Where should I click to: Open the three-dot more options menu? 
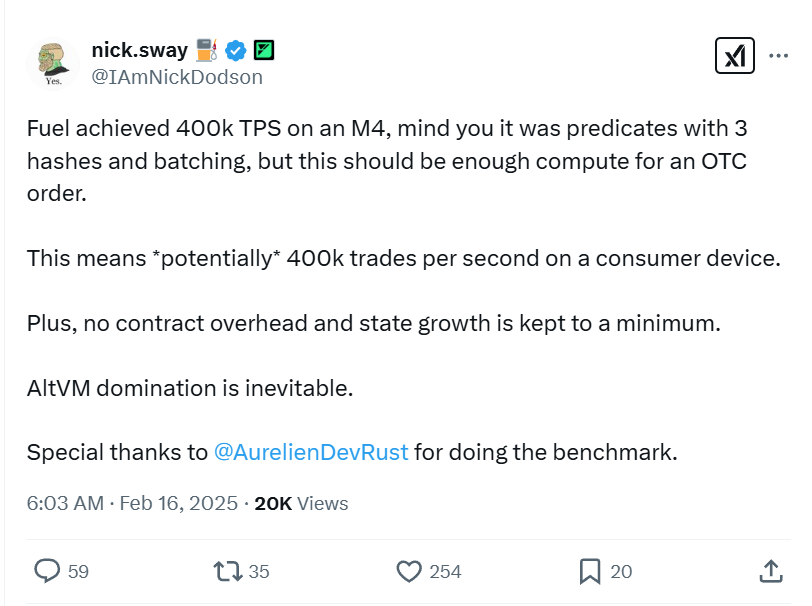click(x=778, y=56)
